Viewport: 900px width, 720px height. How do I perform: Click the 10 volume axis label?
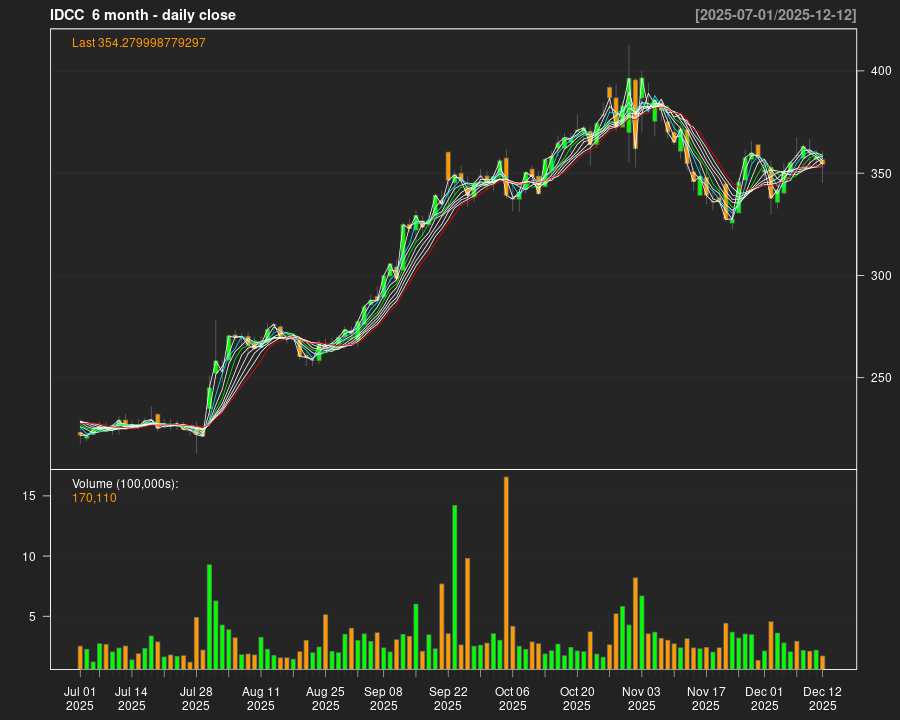[x=30, y=557]
